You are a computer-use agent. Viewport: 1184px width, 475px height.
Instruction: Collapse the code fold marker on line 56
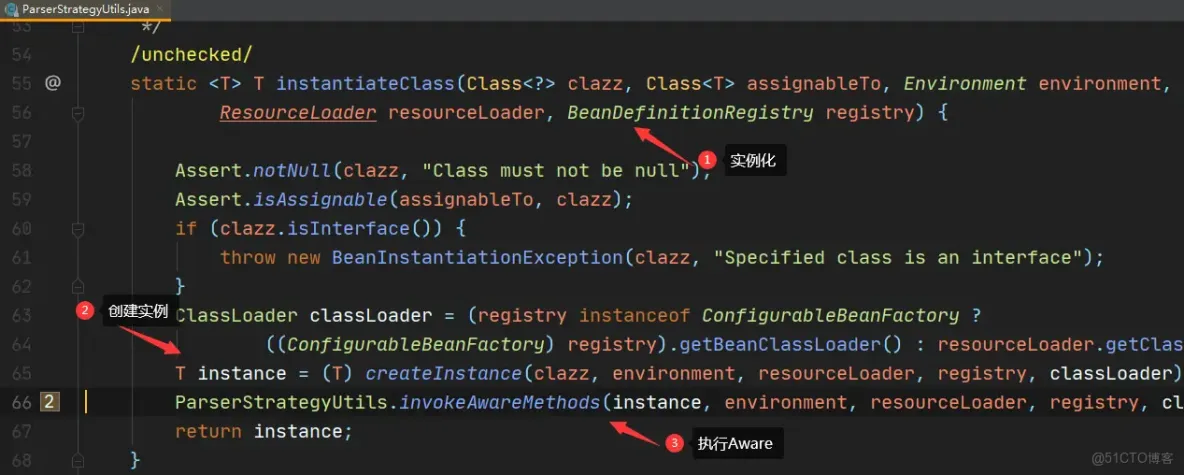[77, 113]
